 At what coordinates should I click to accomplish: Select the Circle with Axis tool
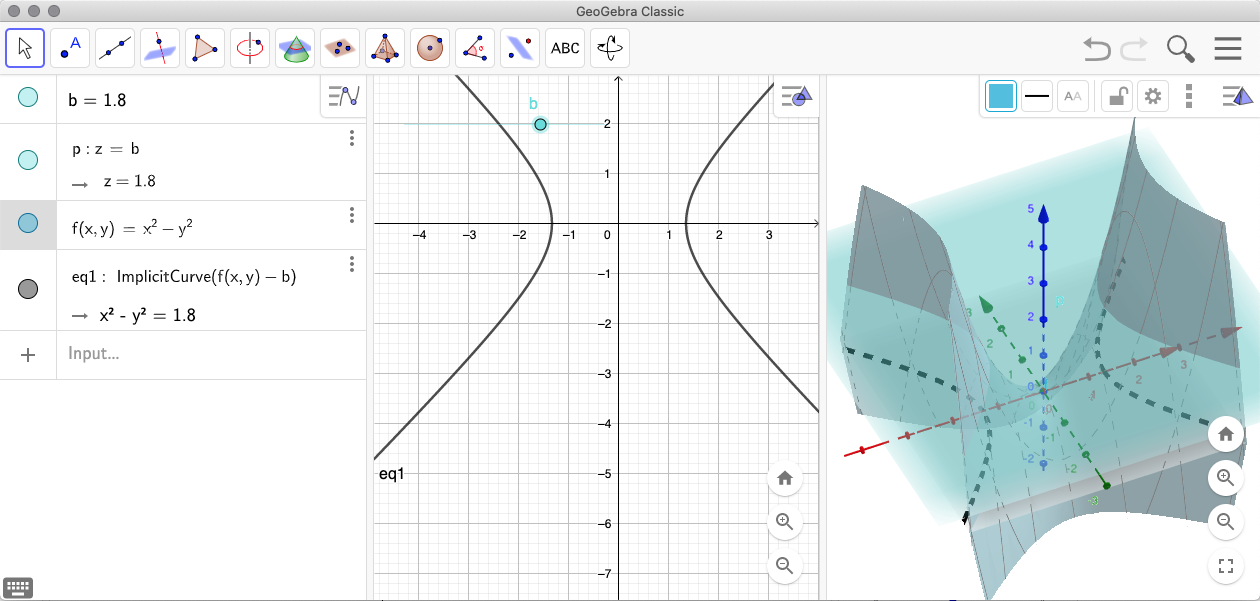250,47
